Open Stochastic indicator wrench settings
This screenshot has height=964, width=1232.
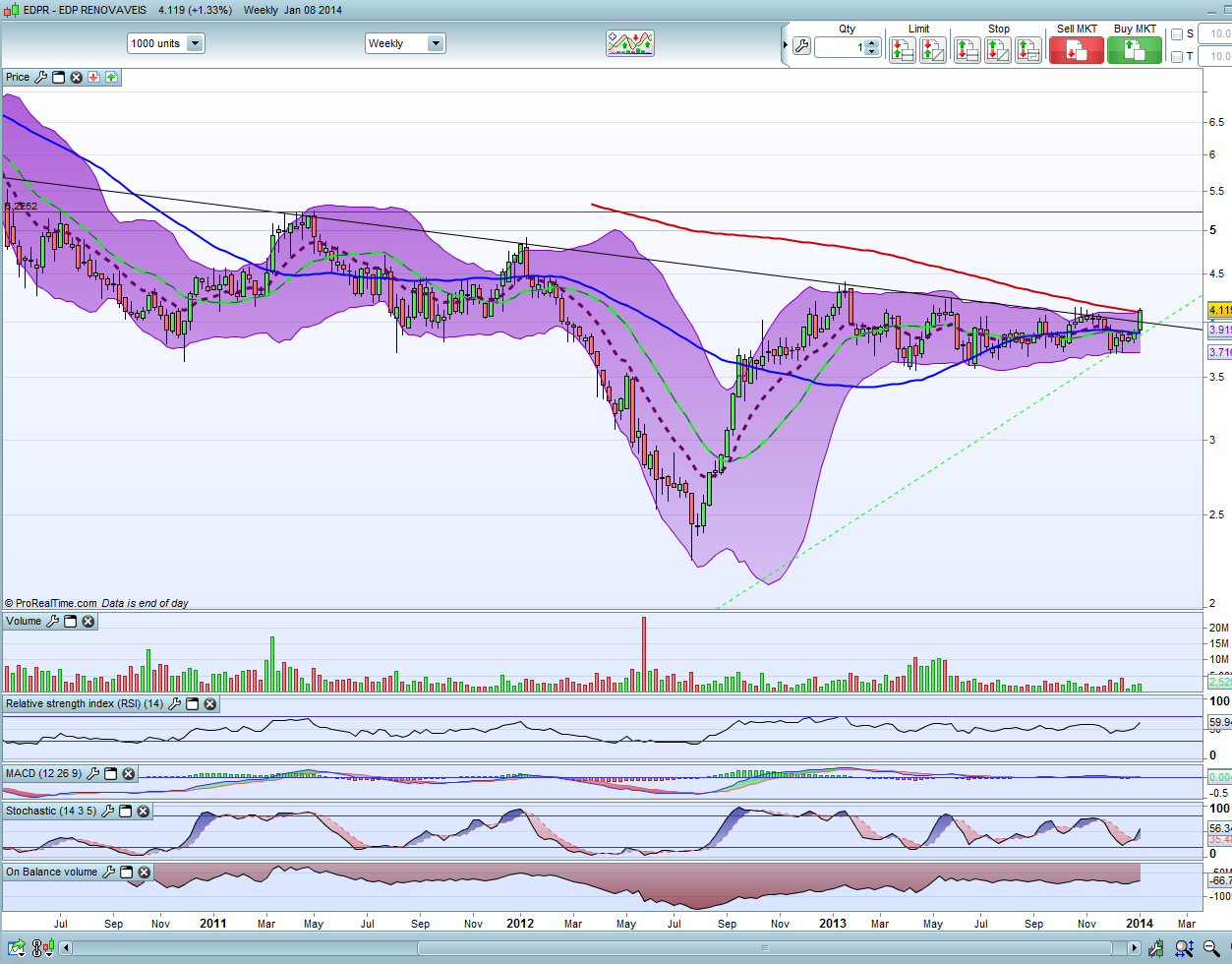108,812
